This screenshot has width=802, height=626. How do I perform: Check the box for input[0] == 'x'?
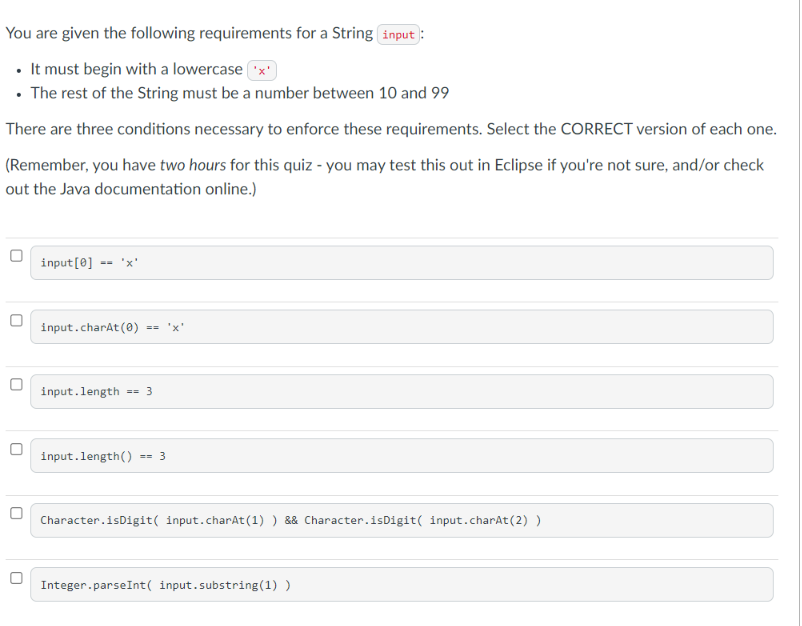[15, 255]
